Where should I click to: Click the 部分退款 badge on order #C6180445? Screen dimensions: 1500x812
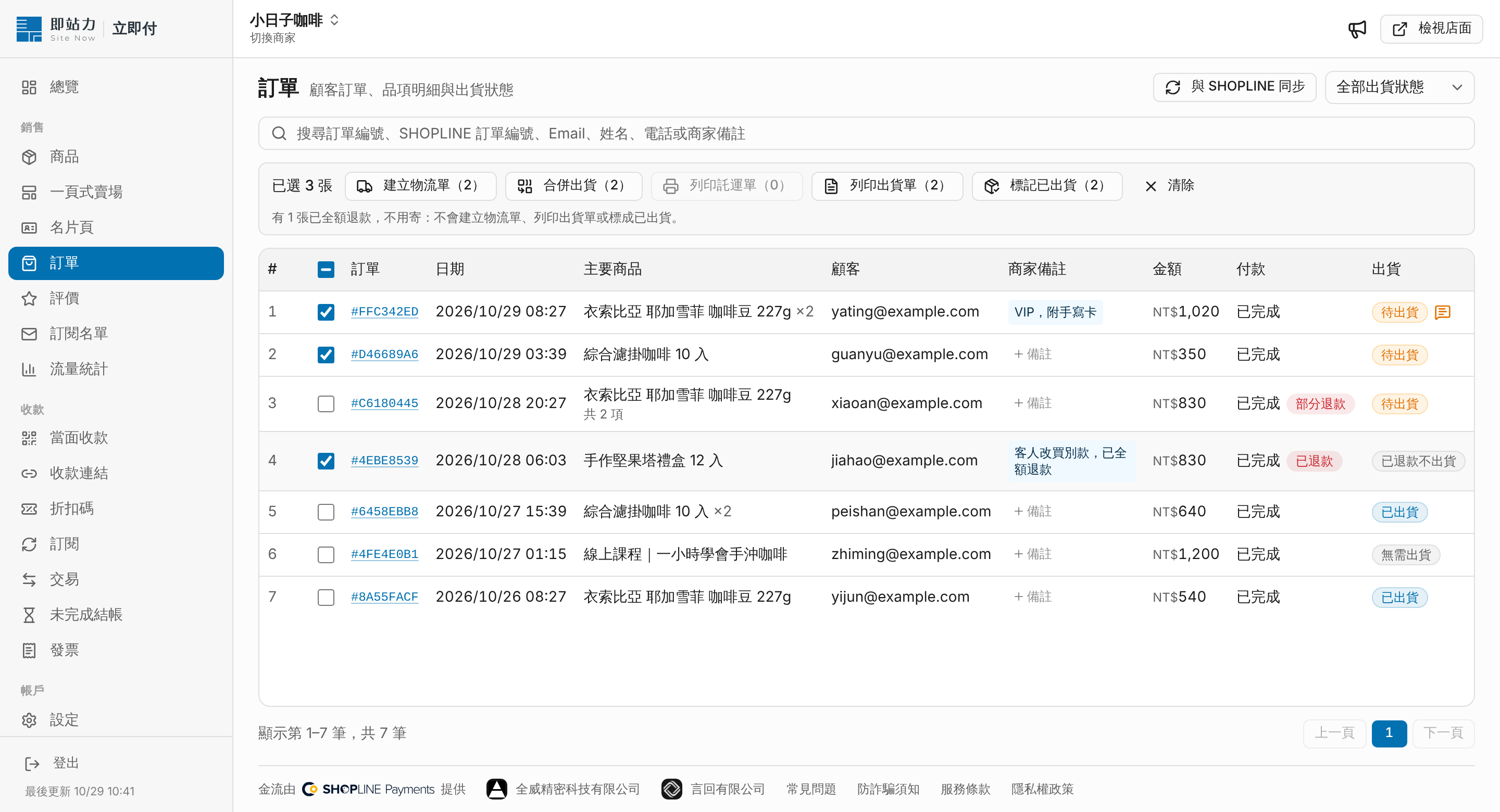[x=1320, y=403]
